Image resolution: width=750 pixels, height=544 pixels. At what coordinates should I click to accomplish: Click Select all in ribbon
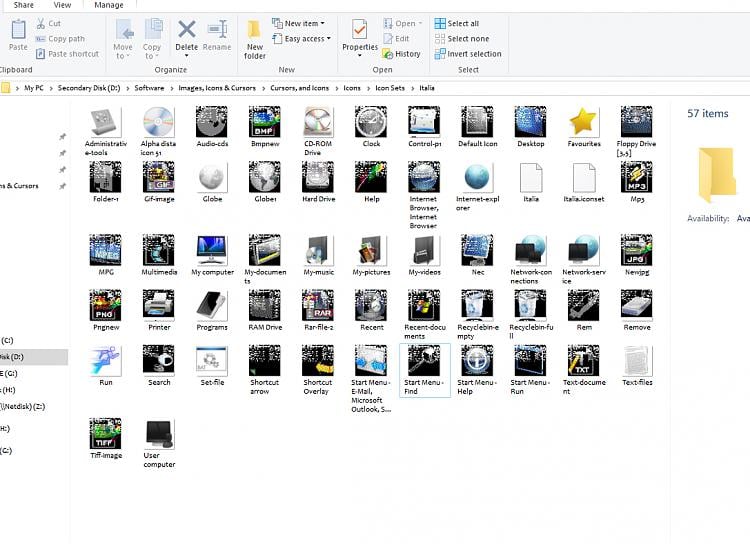(x=457, y=23)
